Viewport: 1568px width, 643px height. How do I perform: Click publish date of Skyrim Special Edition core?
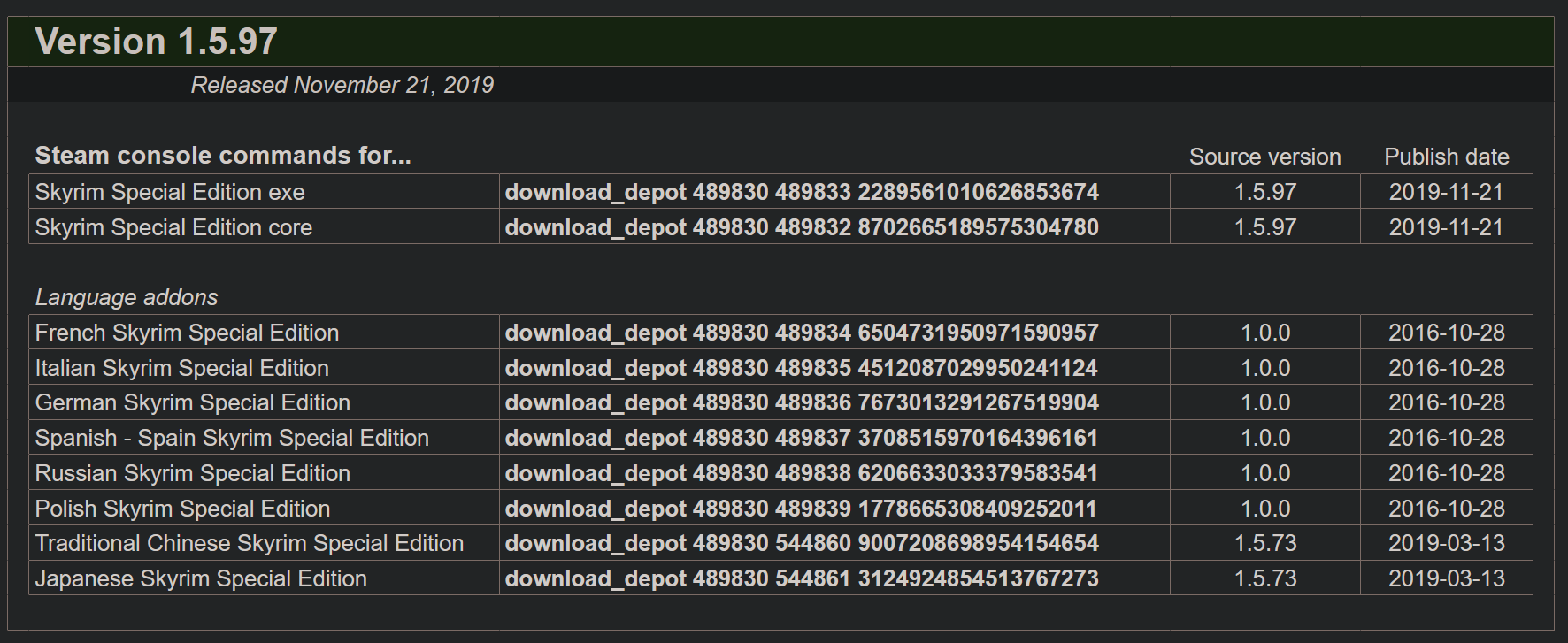click(1447, 227)
